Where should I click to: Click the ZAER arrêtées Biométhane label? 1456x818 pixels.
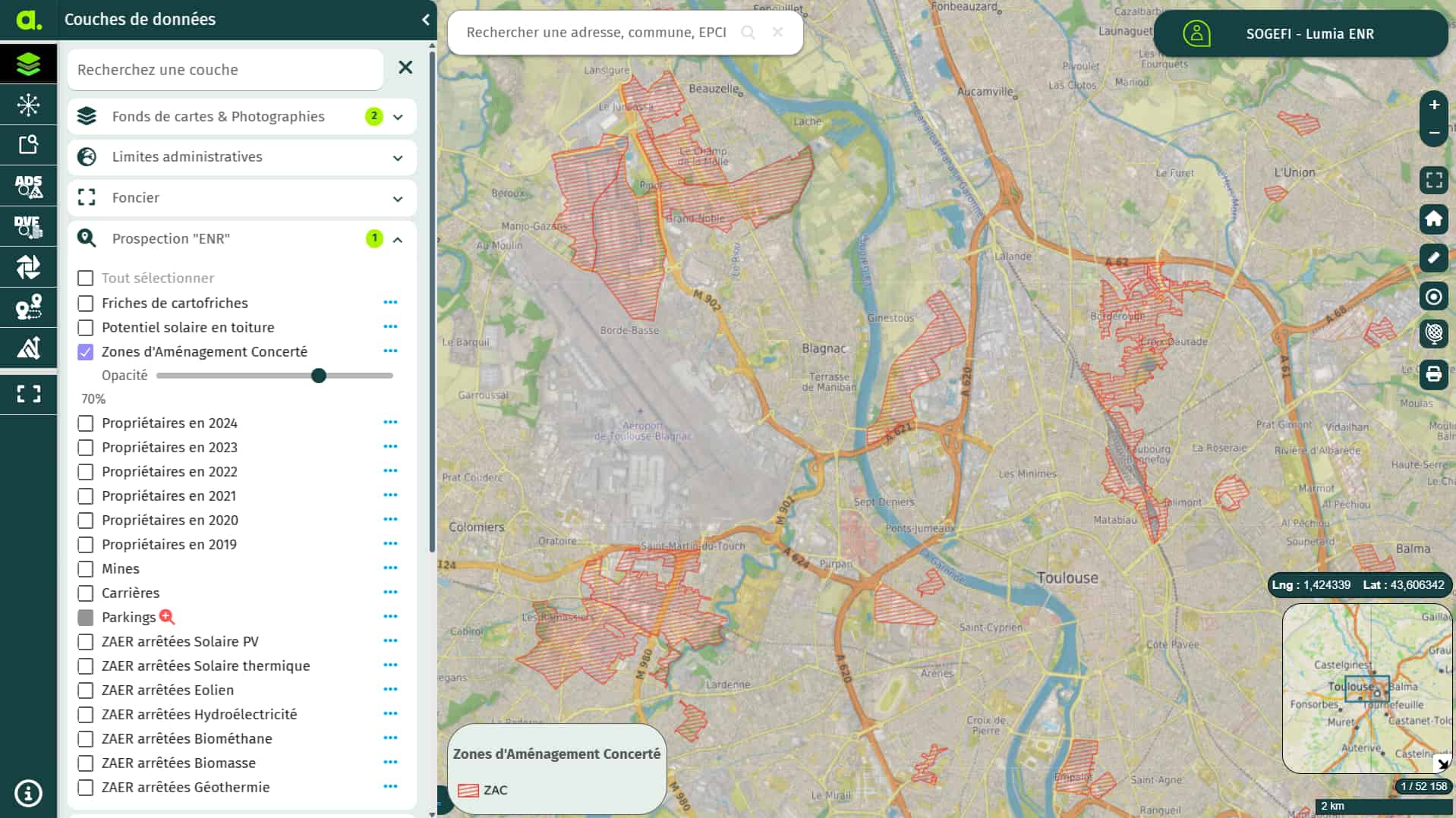(187, 739)
